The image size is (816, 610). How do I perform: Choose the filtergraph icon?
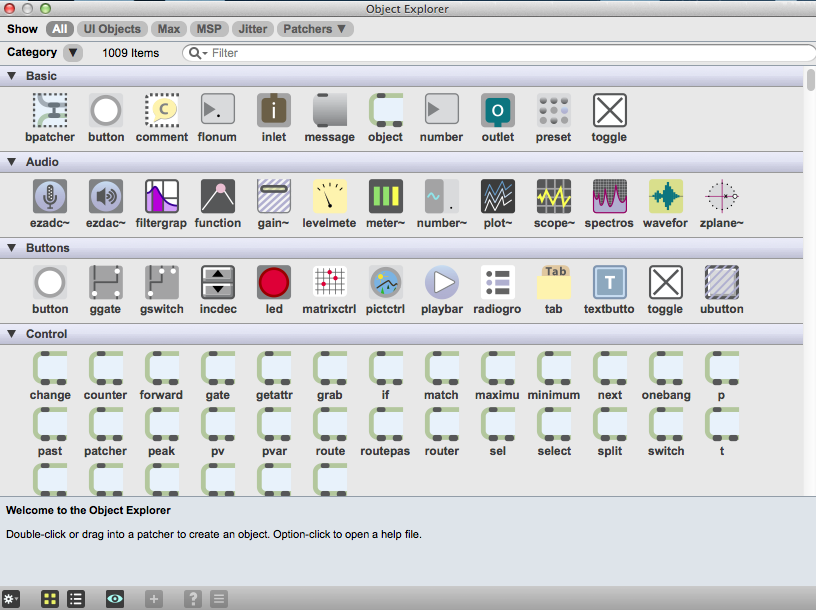[162, 196]
